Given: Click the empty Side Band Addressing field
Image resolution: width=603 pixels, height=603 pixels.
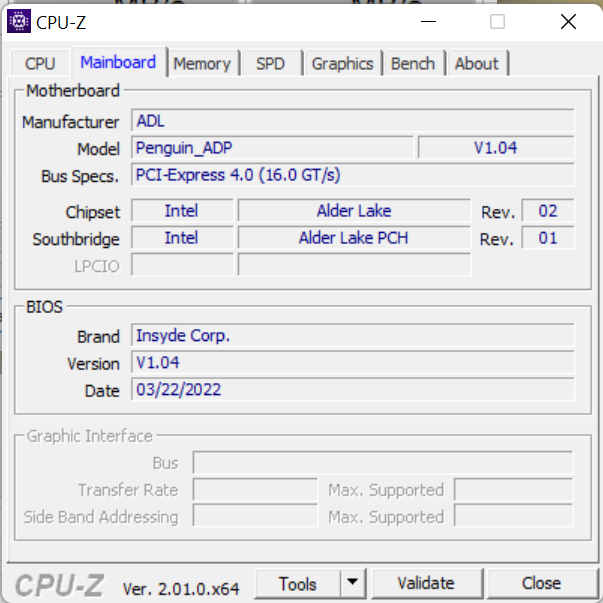Looking at the screenshot, I should [255, 516].
